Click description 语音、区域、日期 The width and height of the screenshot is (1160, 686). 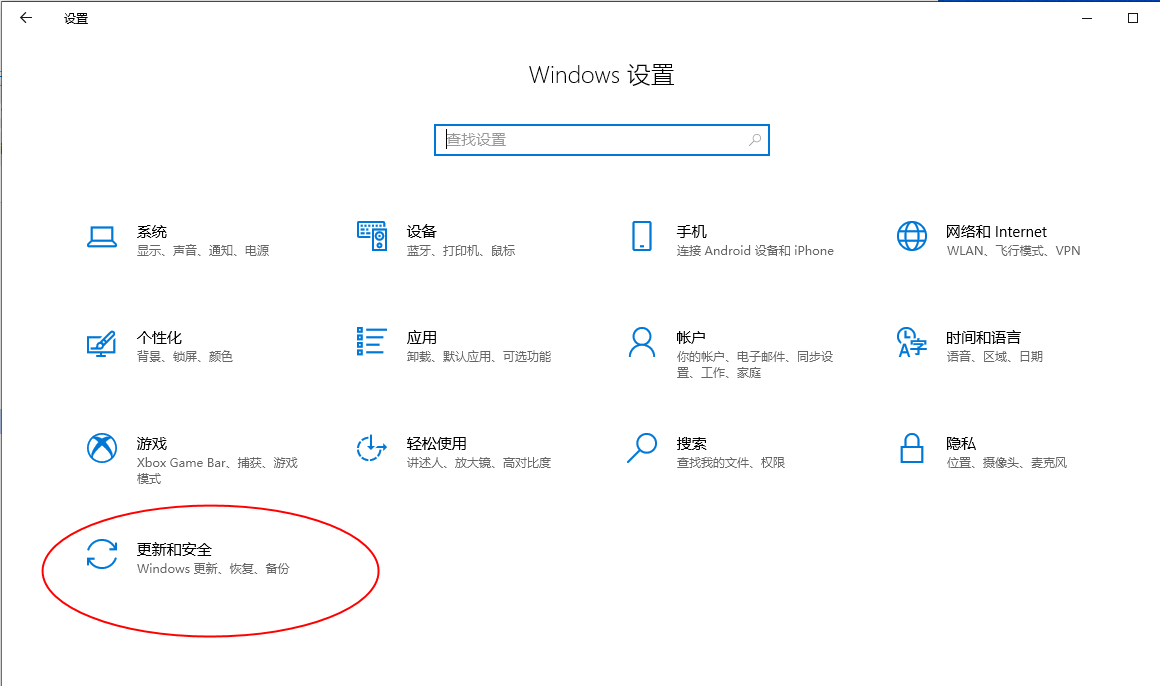coord(995,357)
